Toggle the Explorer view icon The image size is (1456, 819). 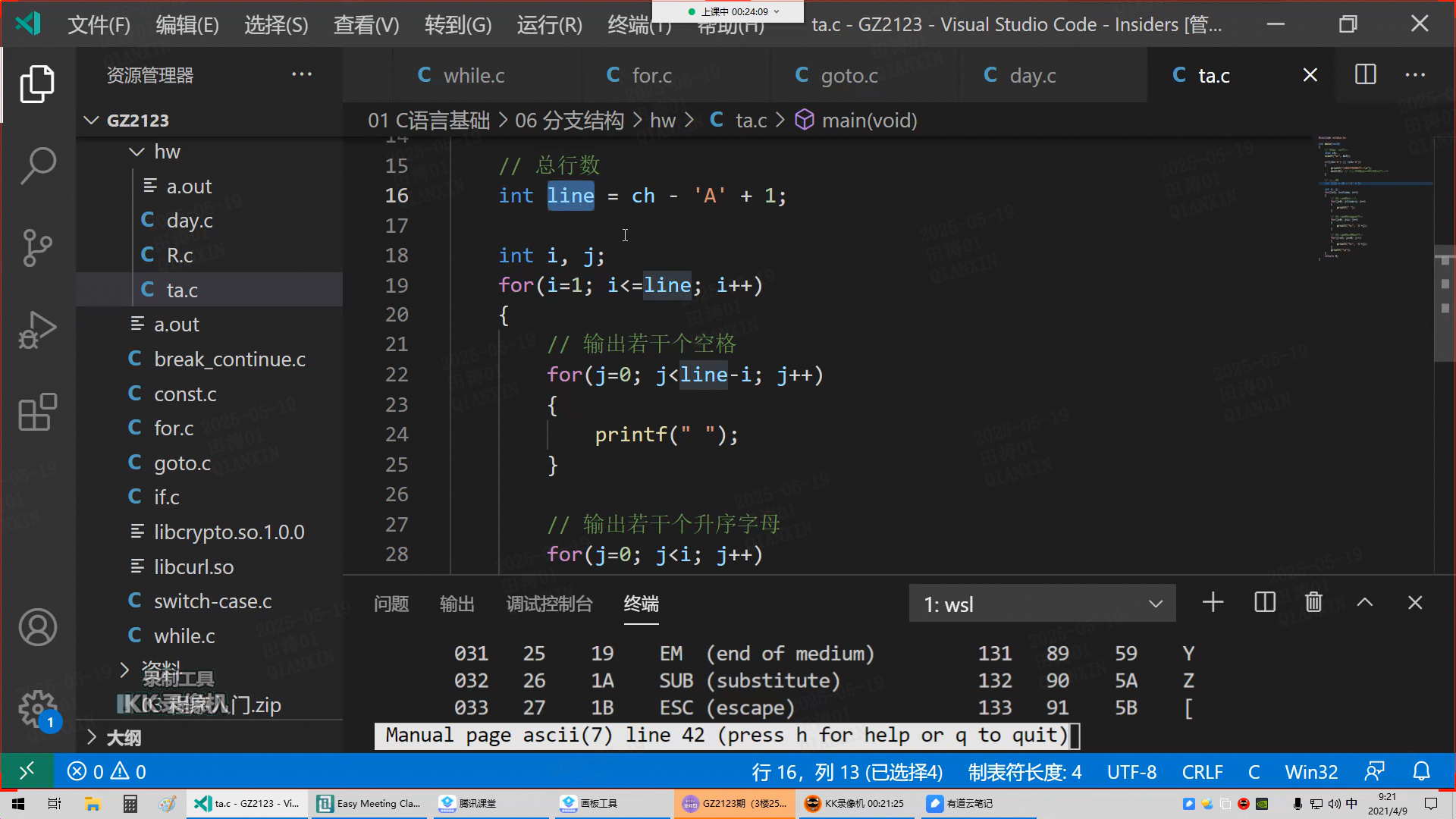tap(37, 83)
